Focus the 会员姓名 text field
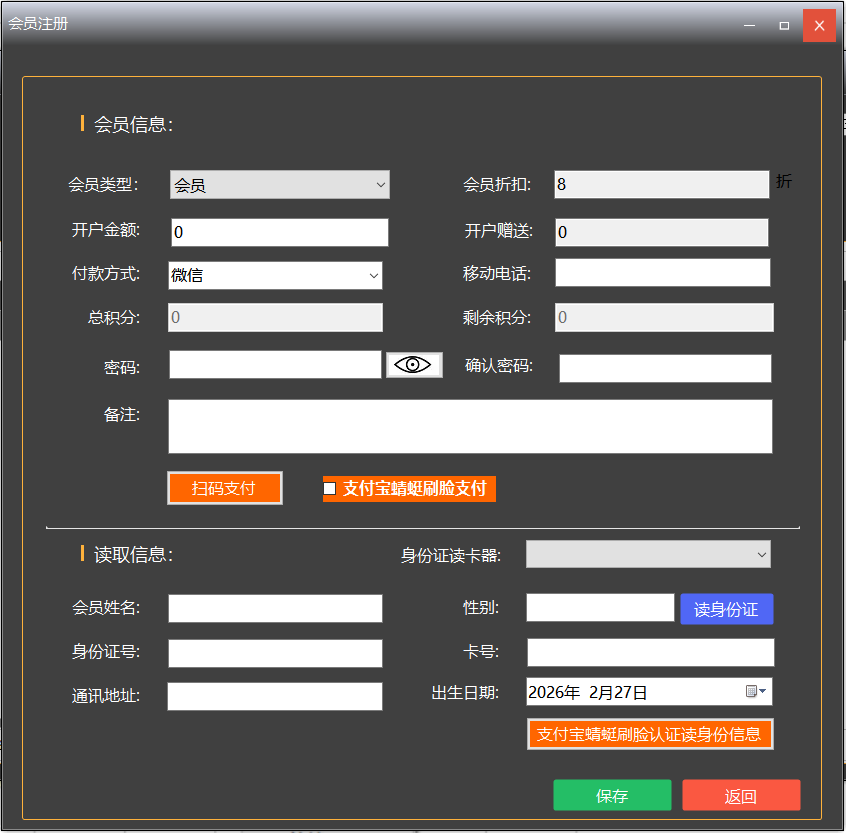The height and width of the screenshot is (833, 846). (x=275, y=608)
